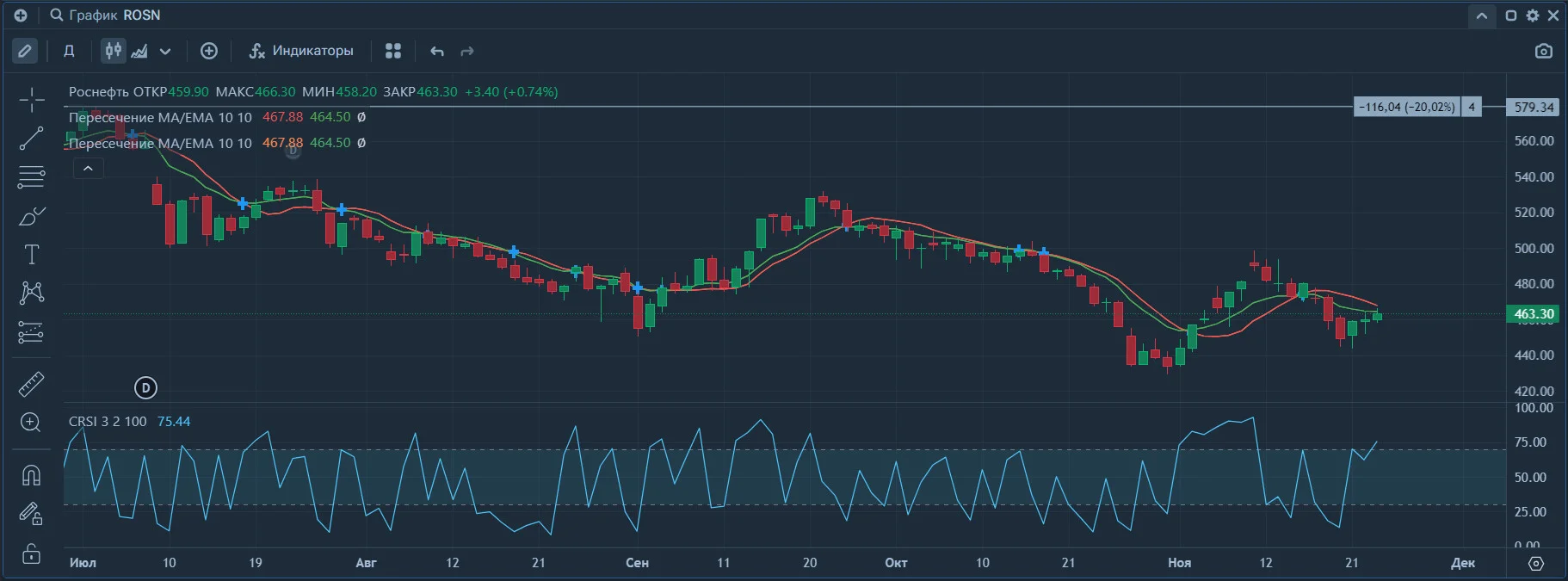The width and height of the screenshot is (1568, 581).
Task: Open the horizontal lines tool group
Action: pos(32,177)
